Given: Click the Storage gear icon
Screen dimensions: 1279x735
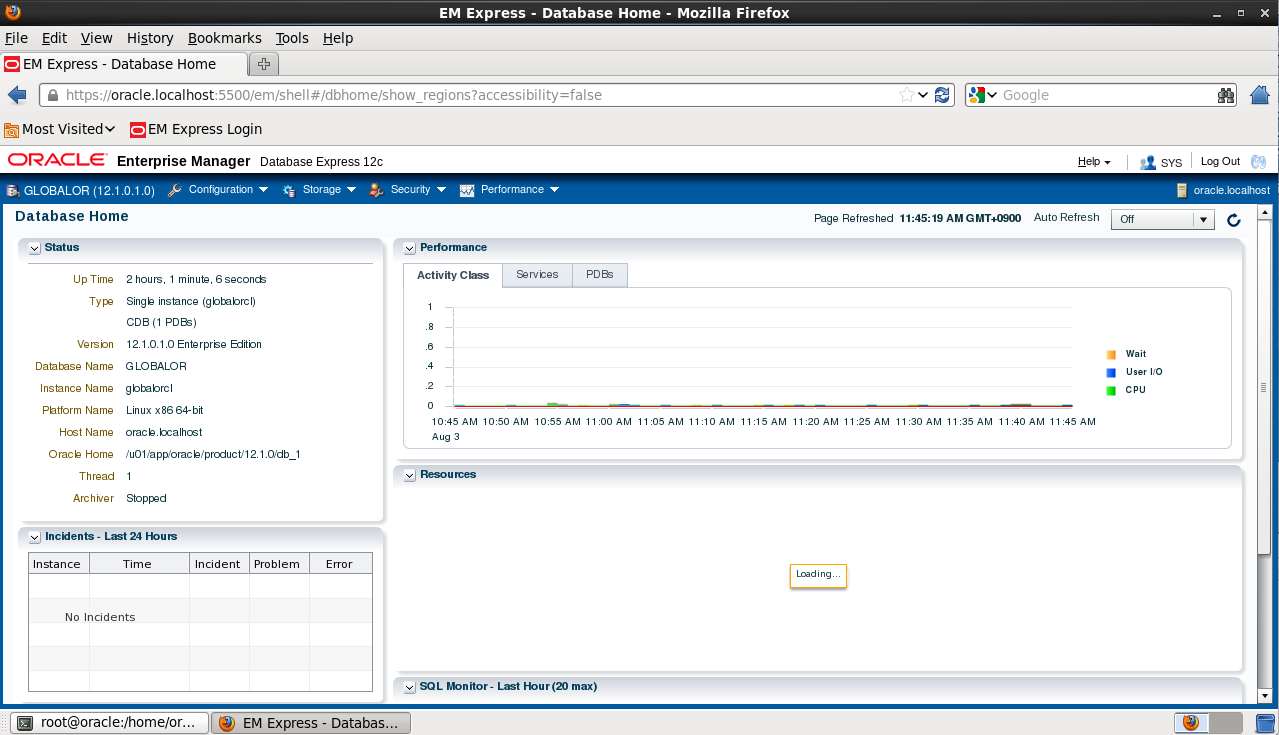Looking at the screenshot, I should pyautogui.click(x=289, y=190).
